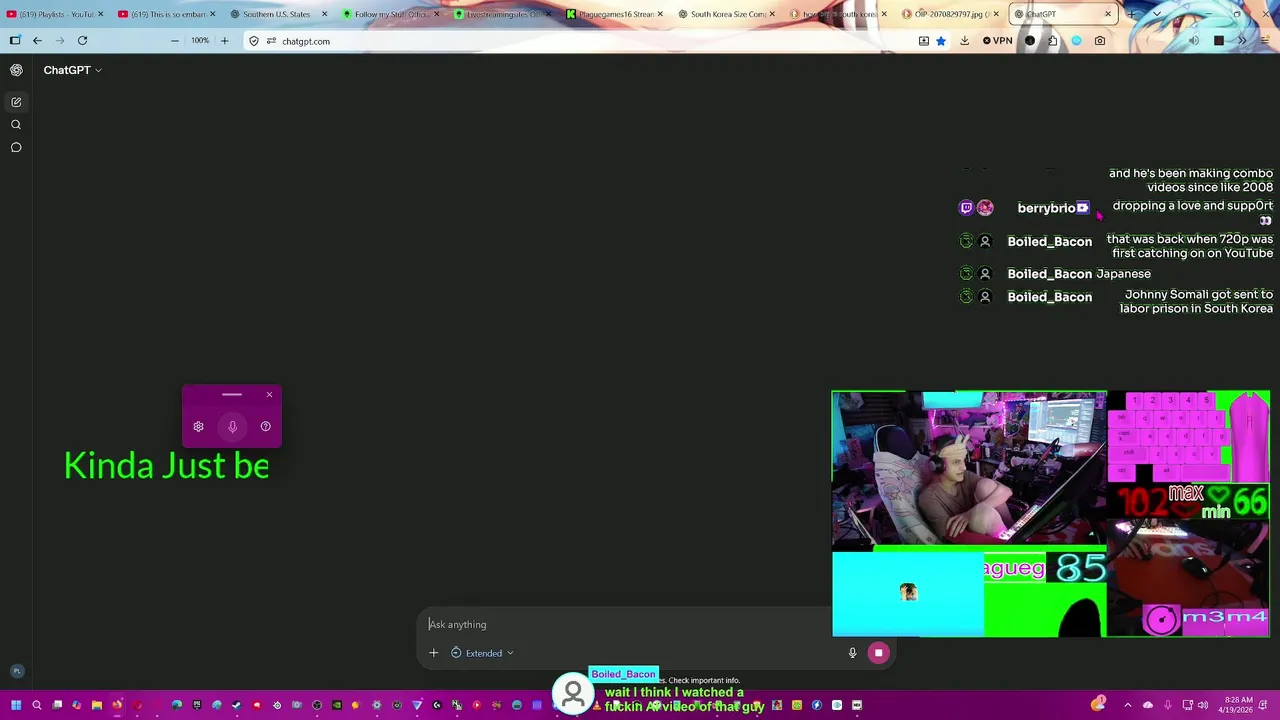
Task: Zoom in with the plus button next to 100%
Action: click(x=224, y=41)
